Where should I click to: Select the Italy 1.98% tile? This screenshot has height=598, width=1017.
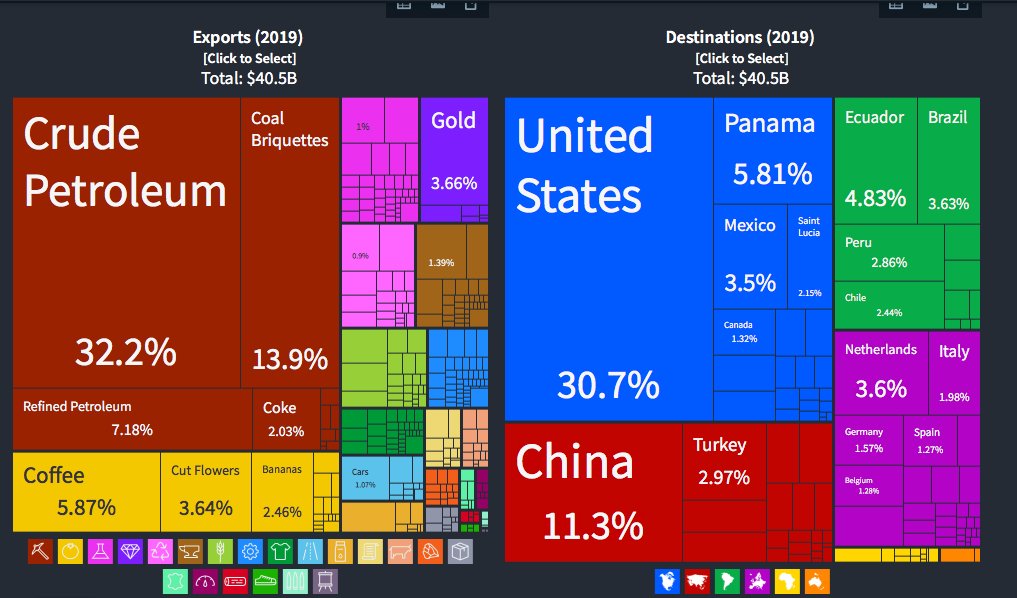coord(954,373)
